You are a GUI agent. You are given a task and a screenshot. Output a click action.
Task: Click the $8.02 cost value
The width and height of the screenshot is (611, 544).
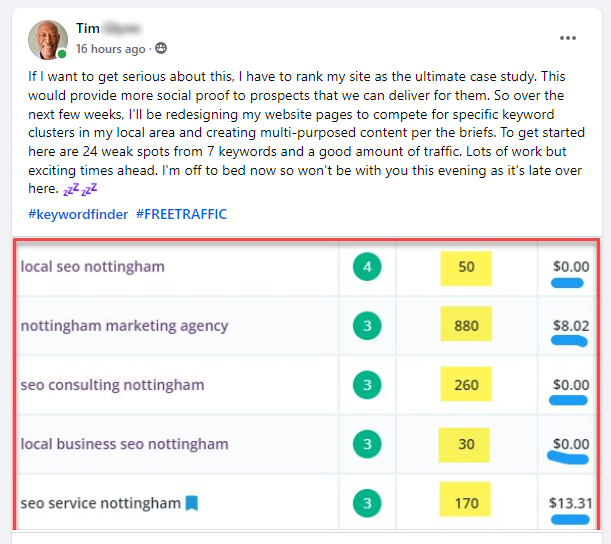[572, 326]
